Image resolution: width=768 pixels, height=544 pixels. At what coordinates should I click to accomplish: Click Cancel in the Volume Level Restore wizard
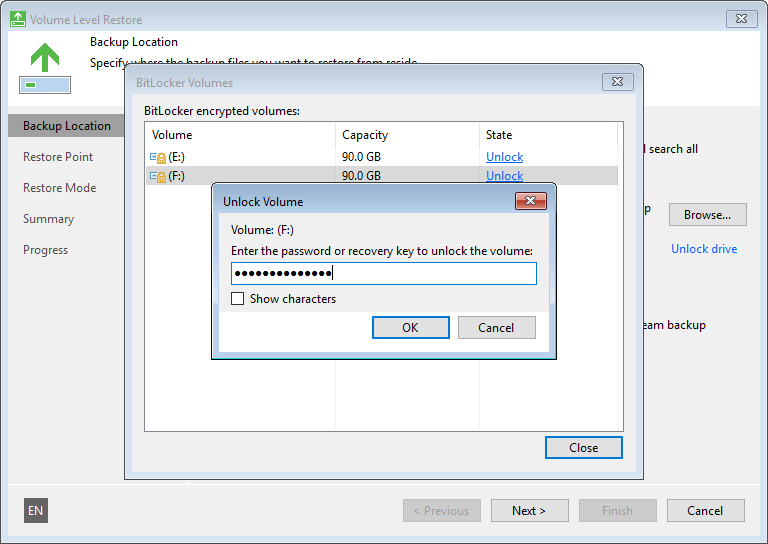pyautogui.click(x=705, y=511)
